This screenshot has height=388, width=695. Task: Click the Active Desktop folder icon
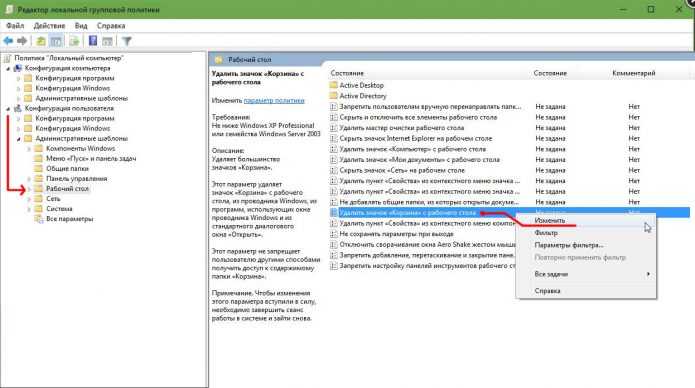pos(334,85)
